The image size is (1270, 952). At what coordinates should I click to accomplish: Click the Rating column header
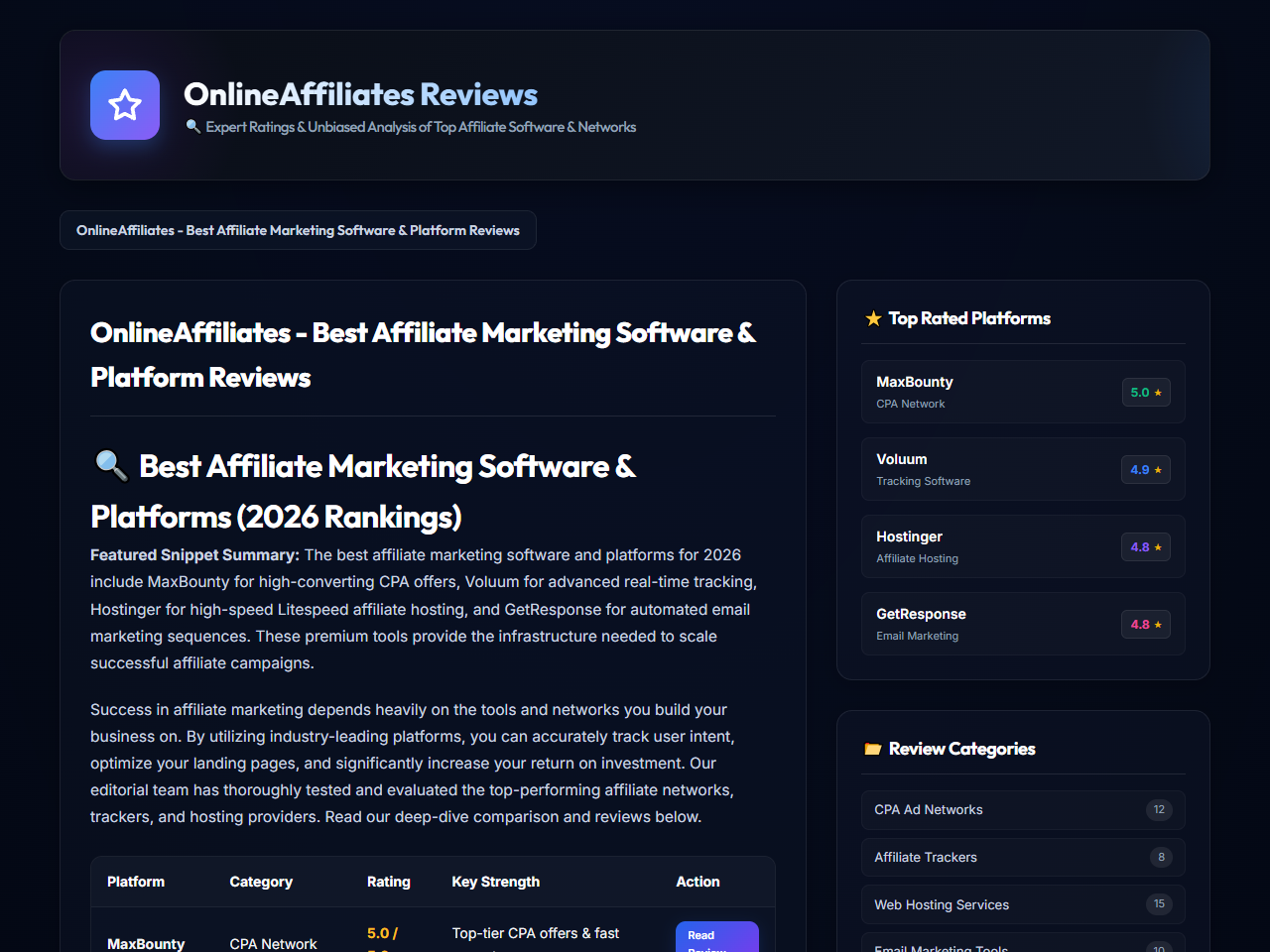pos(389,882)
